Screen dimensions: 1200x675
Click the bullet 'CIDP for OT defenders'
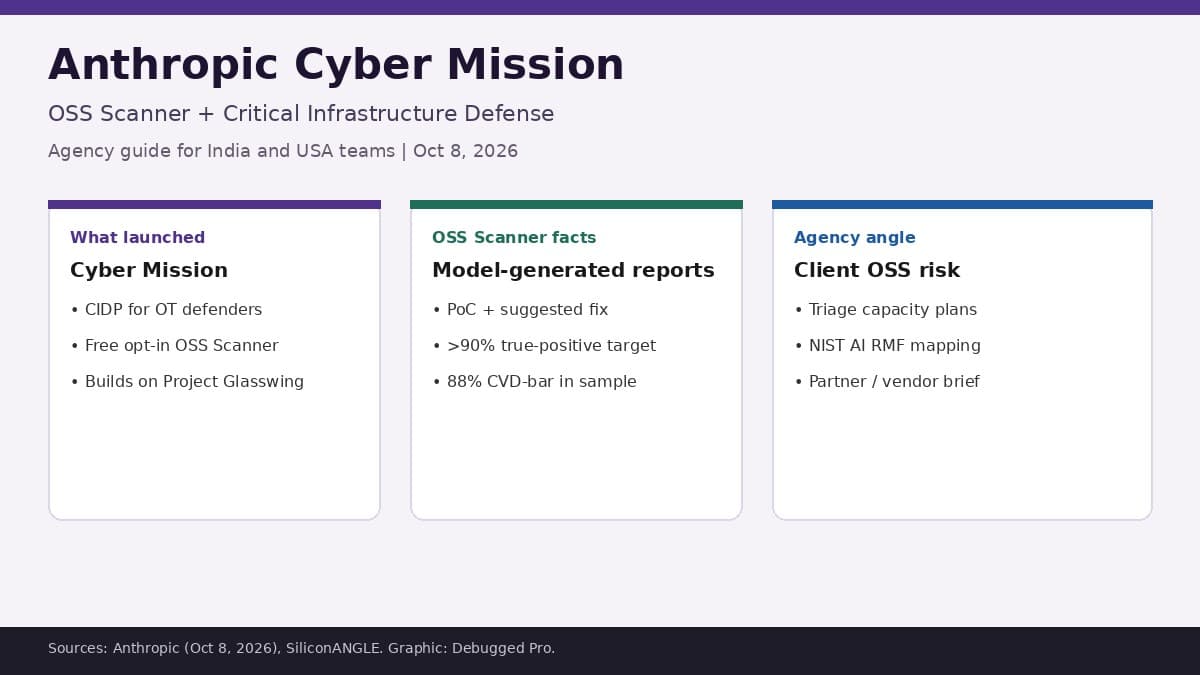[x=166, y=310]
